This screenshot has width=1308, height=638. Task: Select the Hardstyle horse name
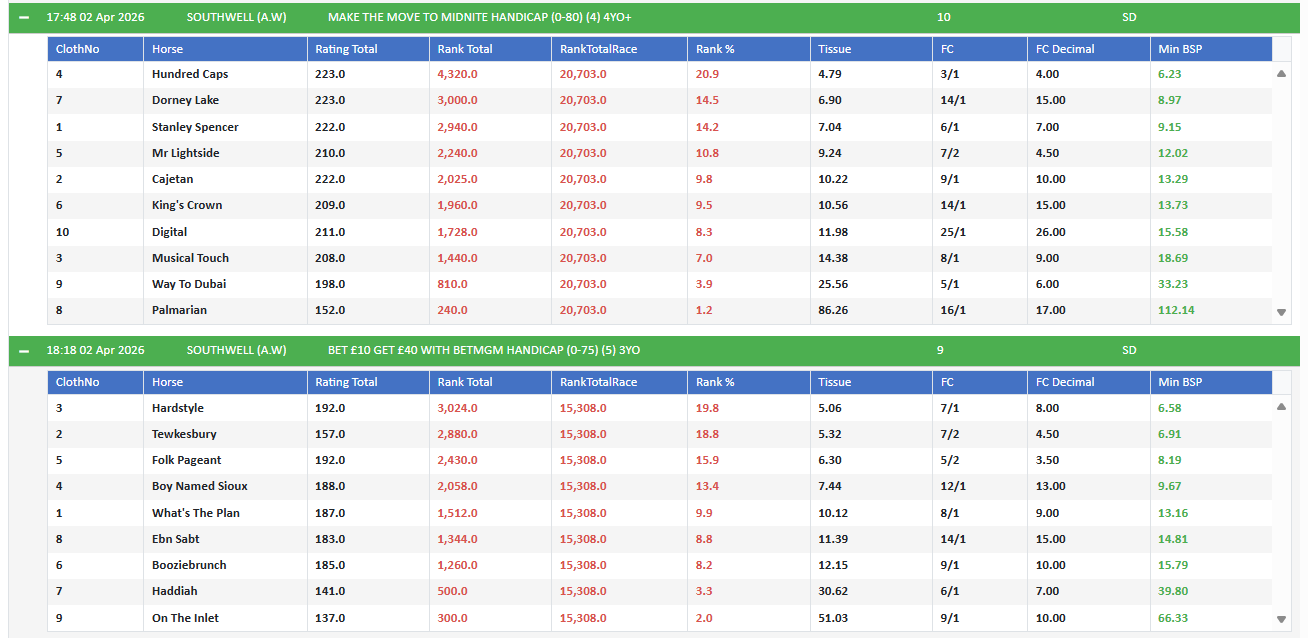pyautogui.click(x=181, y=408)
